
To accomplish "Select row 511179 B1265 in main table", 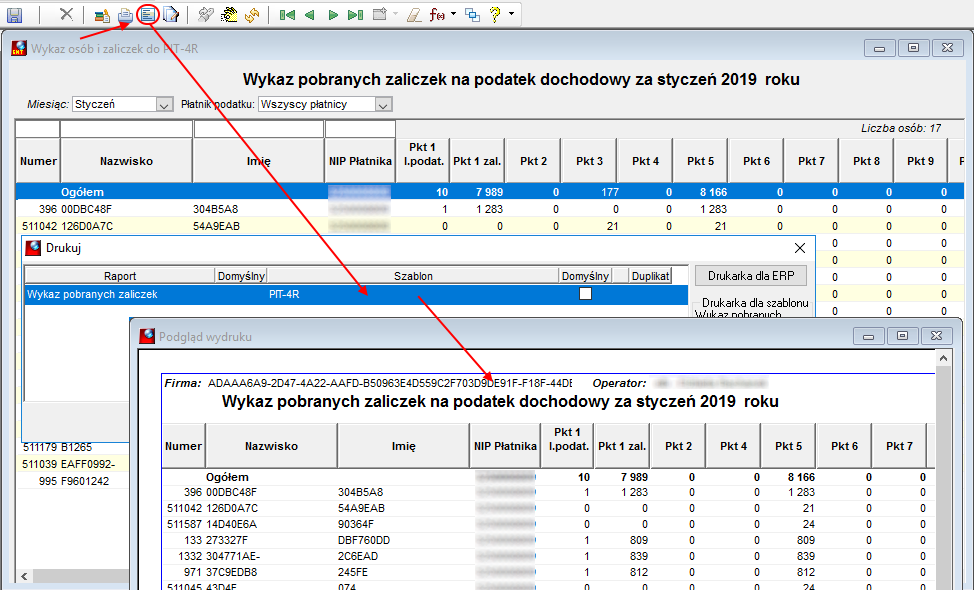I will point(72,447).
